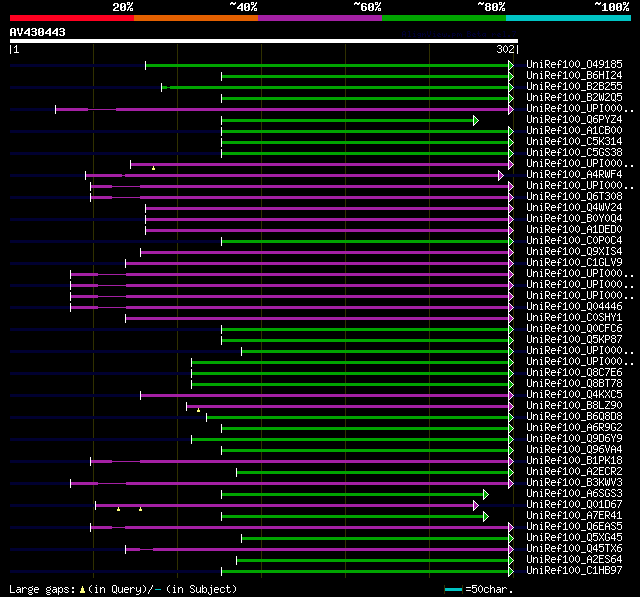Image resolution: width=640 pixels, height=597 pixels.
Task: Select the UniRef100_Q45TX6 label
Action: pos(574,549)
